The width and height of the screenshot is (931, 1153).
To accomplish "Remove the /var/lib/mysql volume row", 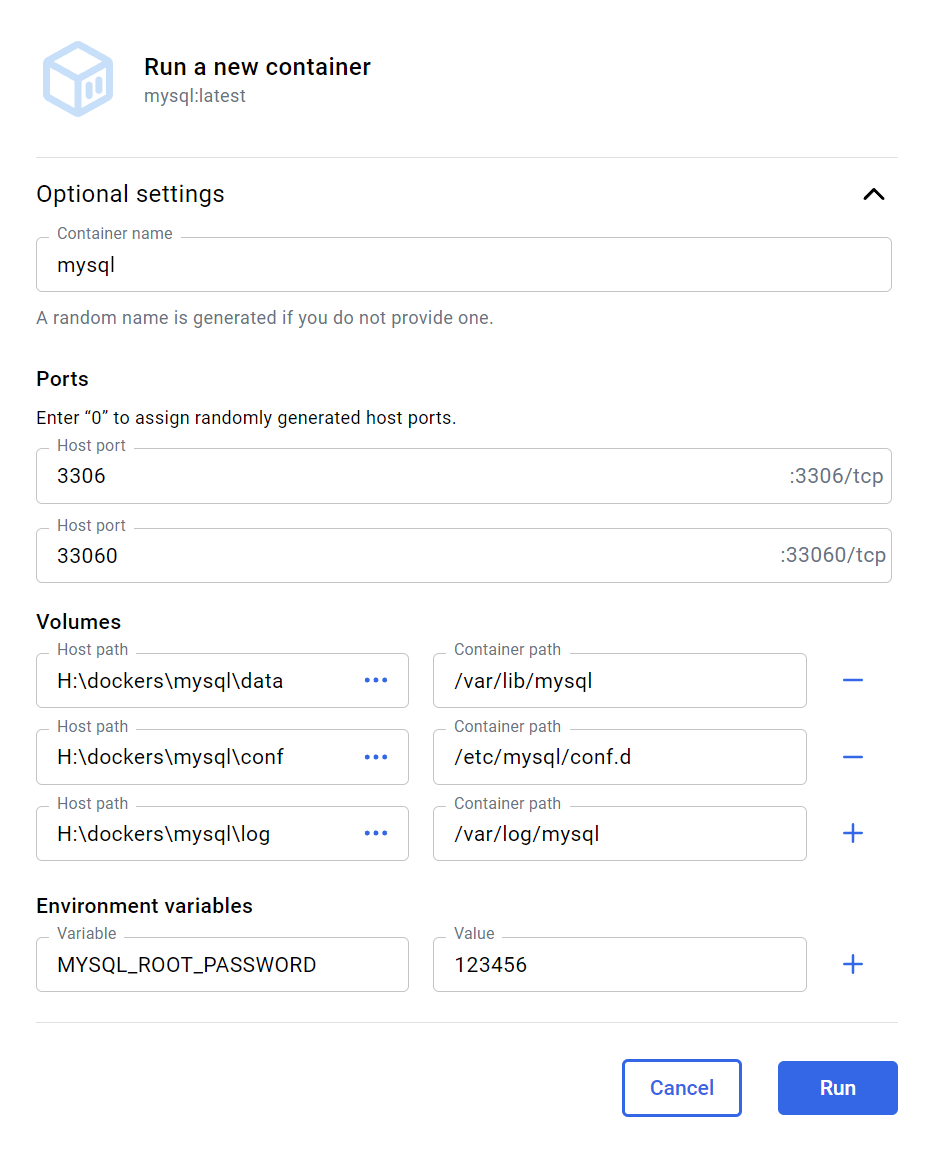I will (852, 680).
